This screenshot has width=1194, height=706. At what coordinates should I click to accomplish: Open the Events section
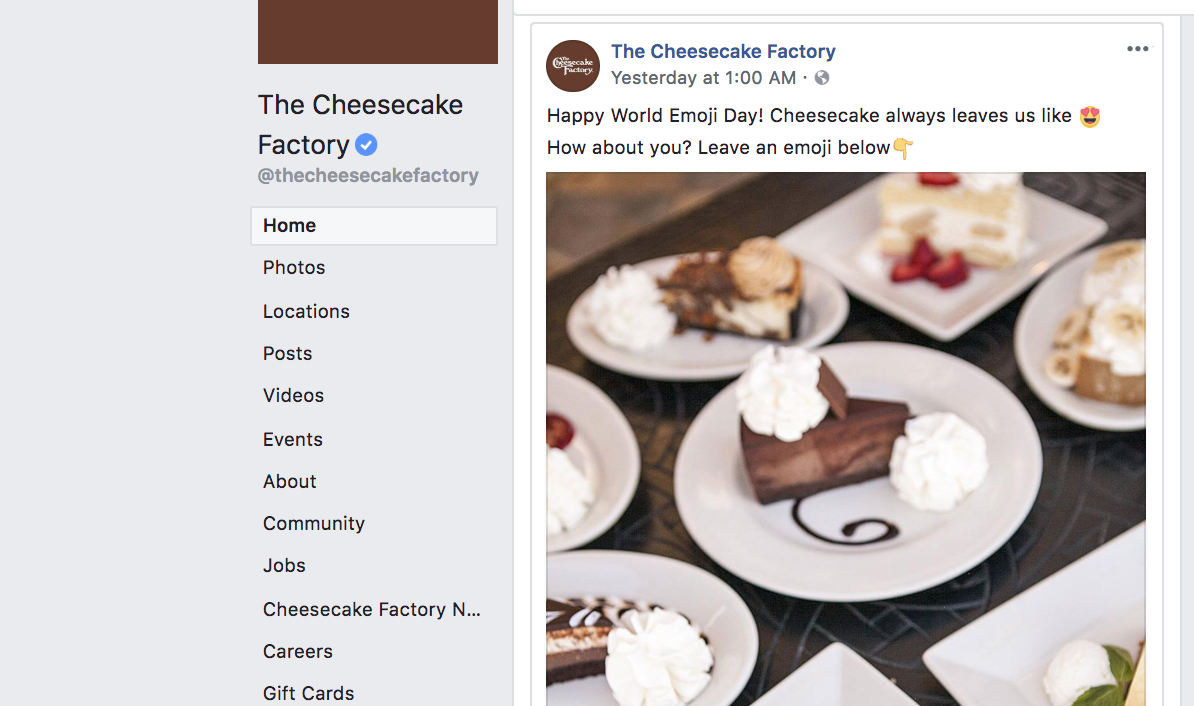tap(292, 439)
